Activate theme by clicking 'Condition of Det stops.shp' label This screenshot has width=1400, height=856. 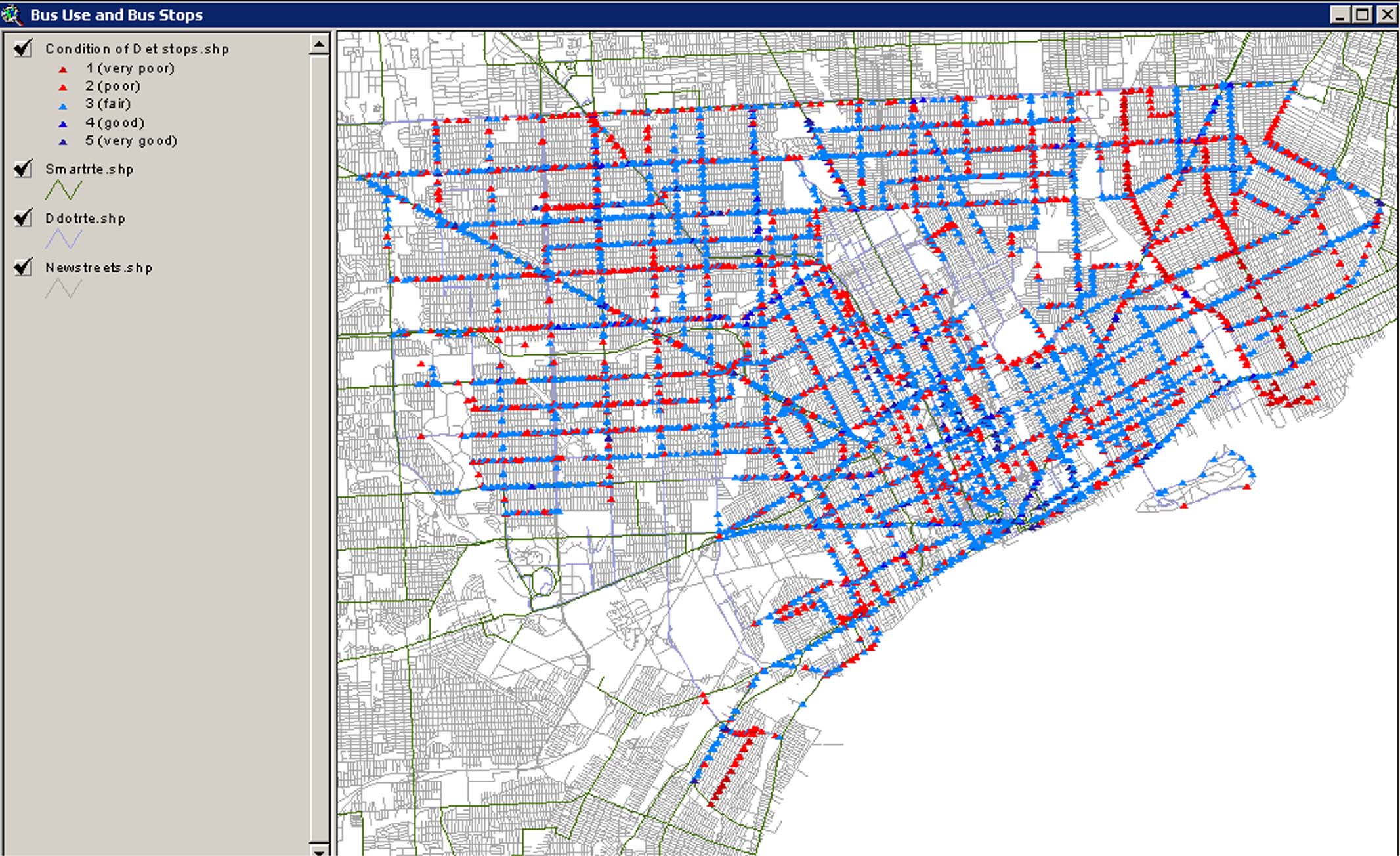click(x=137, y=49)
